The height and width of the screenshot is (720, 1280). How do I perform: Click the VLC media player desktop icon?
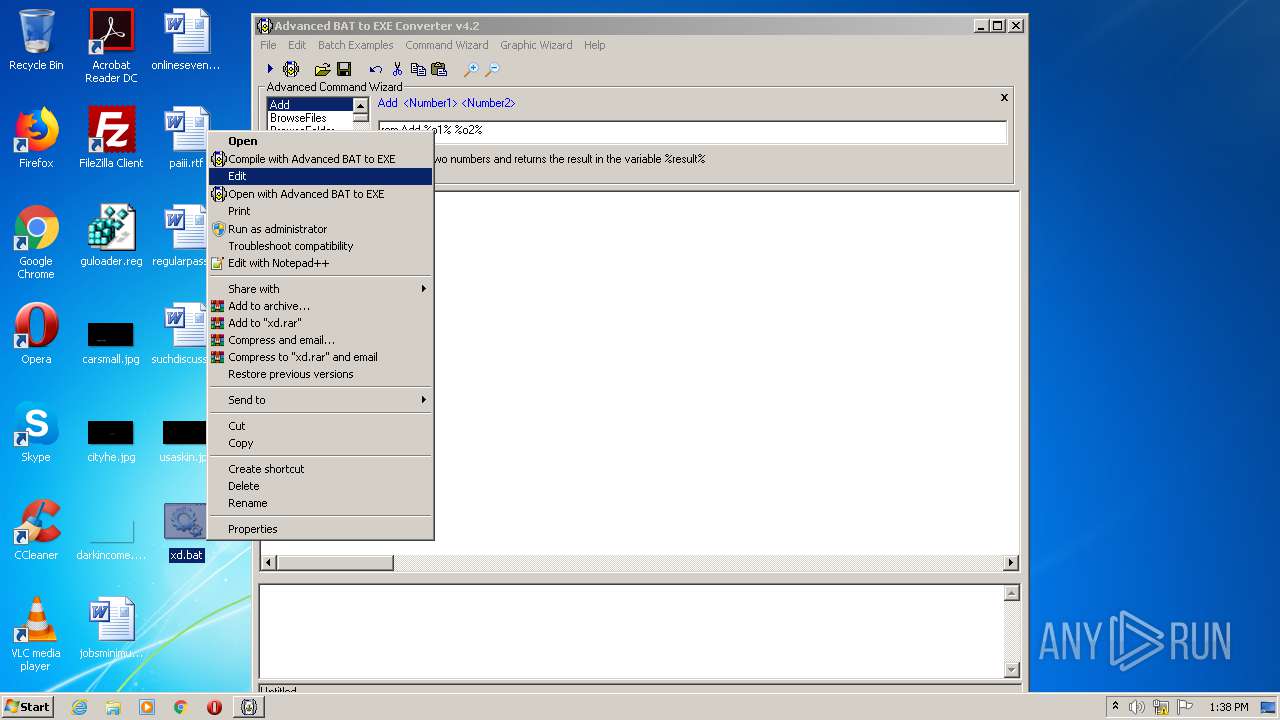(36, 634)
